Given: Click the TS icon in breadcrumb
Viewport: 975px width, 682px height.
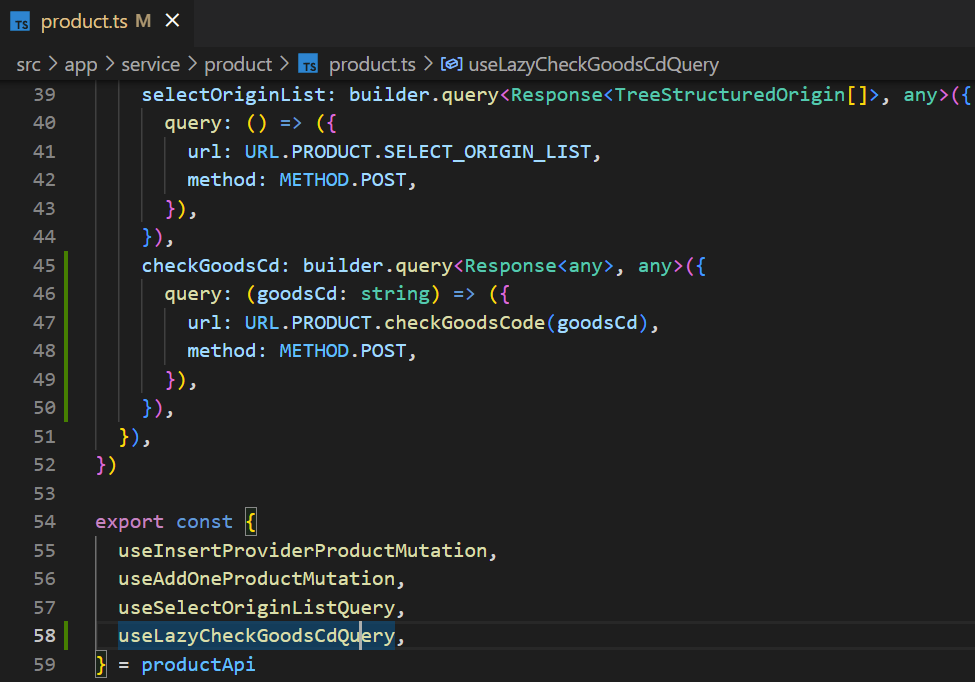Looking at the screenshot, I should tap(308, 64).
